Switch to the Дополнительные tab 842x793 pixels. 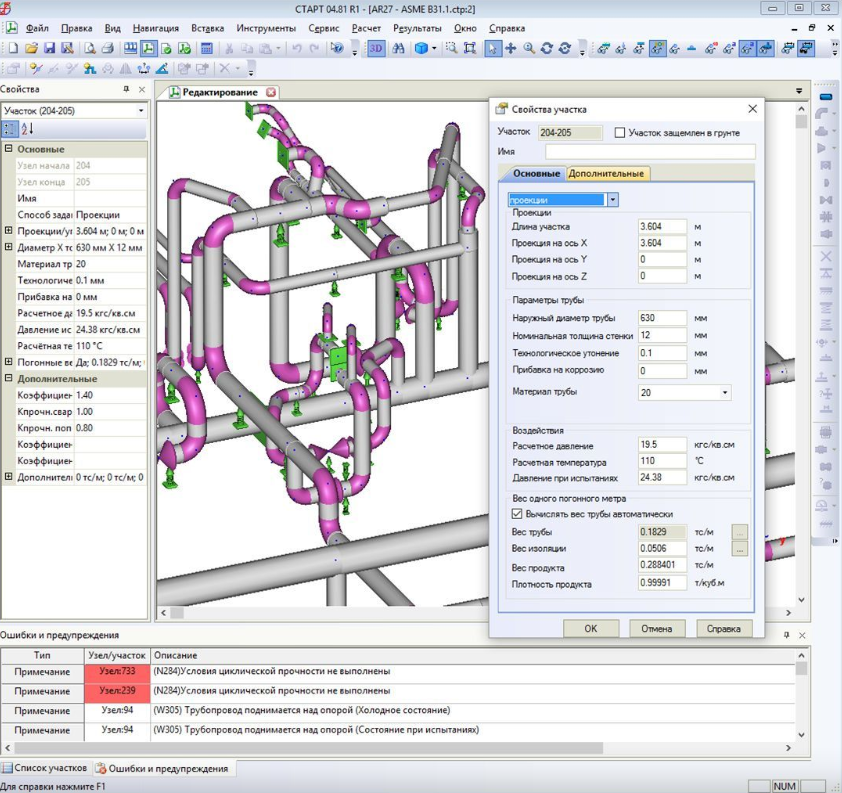click(x=608, y=174)
